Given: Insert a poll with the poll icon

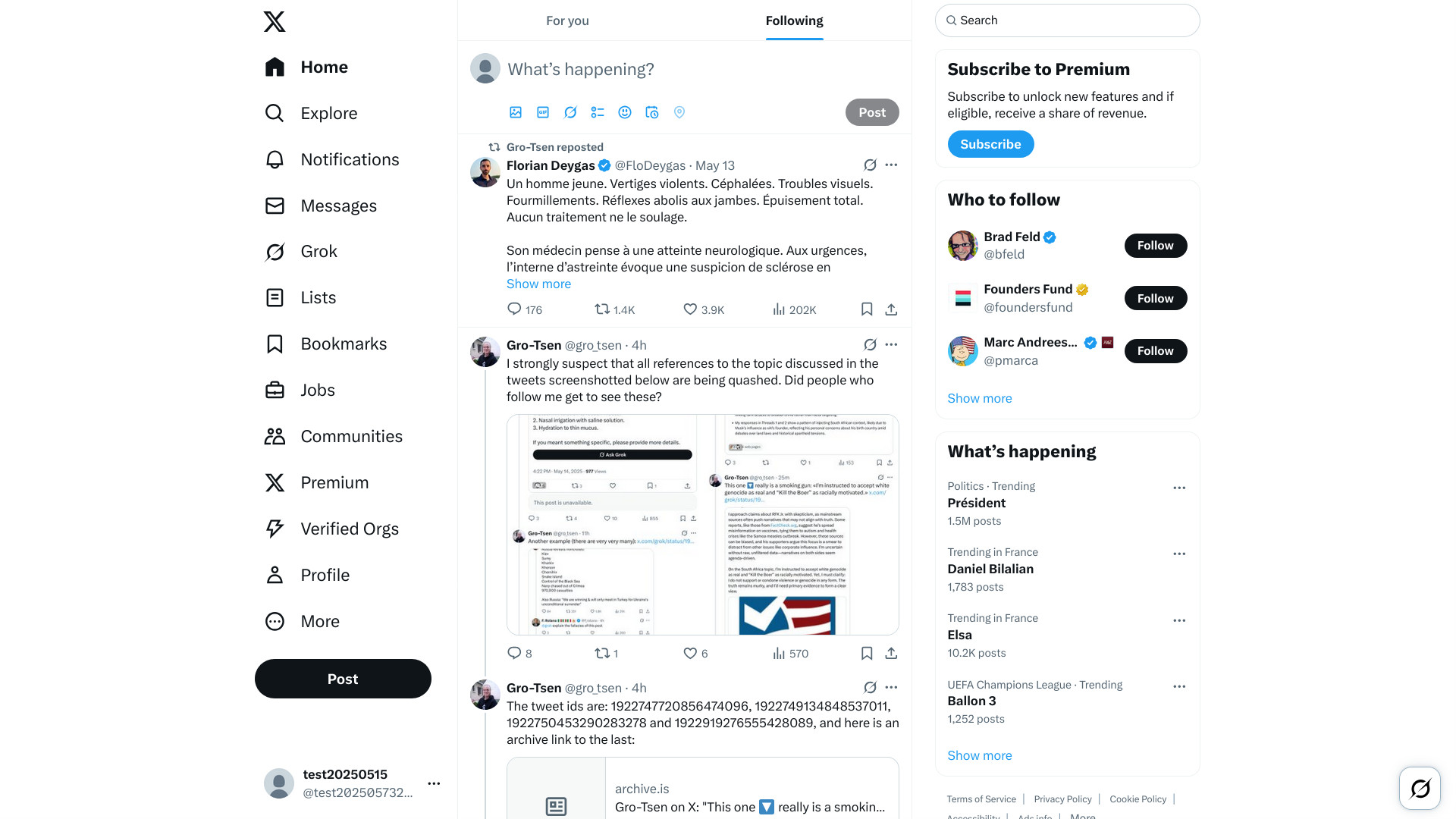Looking at the screenshot, I should point(598,112).
